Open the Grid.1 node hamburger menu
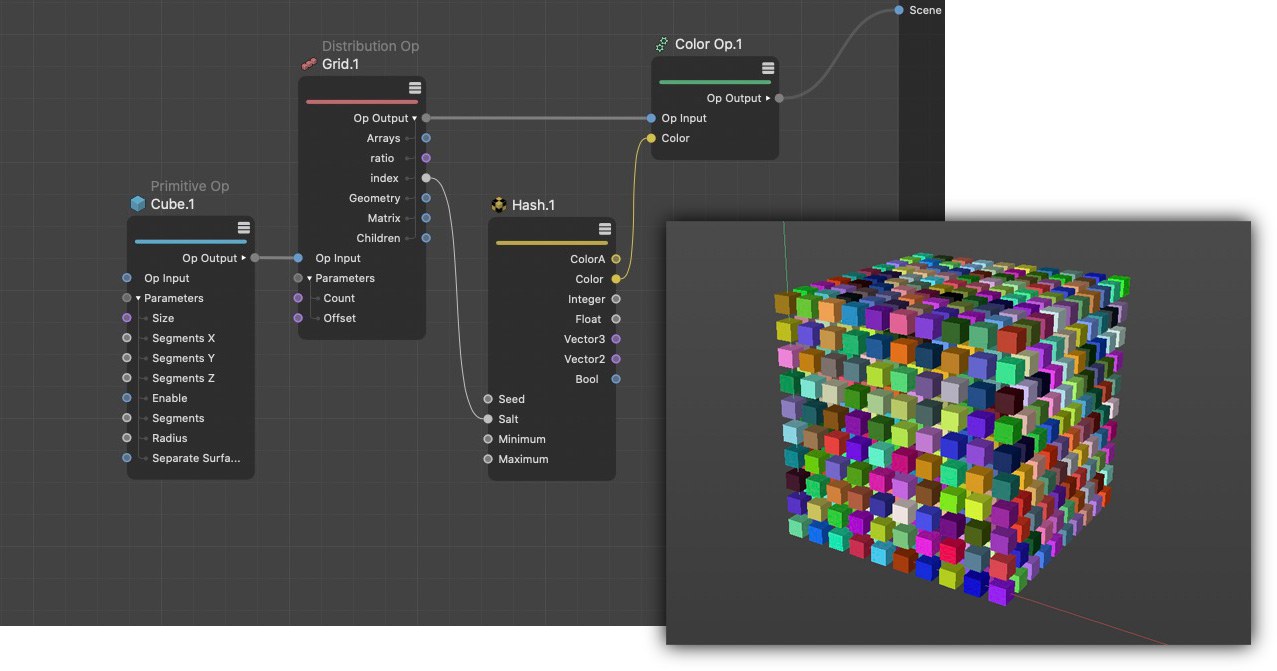 click(x=414, y=88)
